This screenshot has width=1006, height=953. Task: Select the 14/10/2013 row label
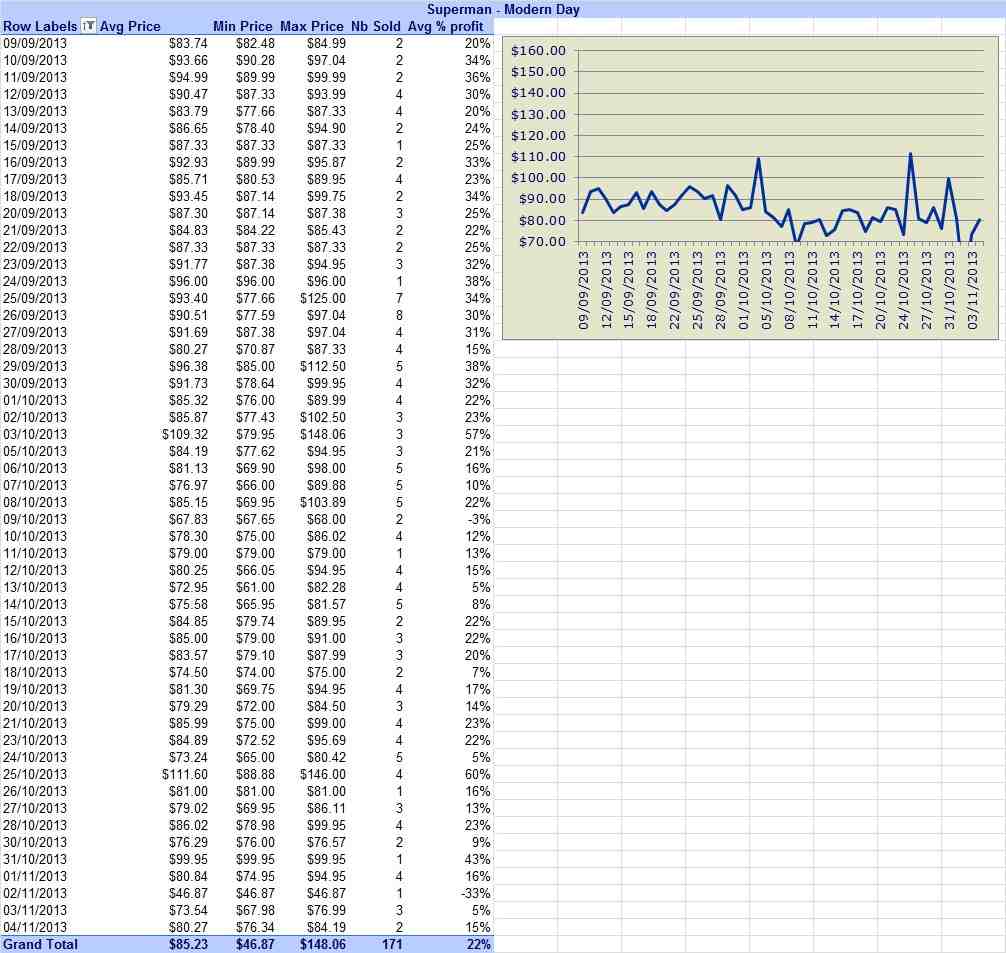click(x=35, y=605)
